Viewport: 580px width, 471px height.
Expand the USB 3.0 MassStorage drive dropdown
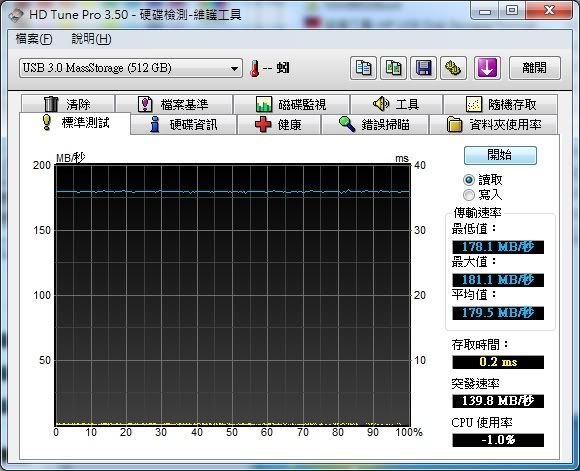point(131,68)
